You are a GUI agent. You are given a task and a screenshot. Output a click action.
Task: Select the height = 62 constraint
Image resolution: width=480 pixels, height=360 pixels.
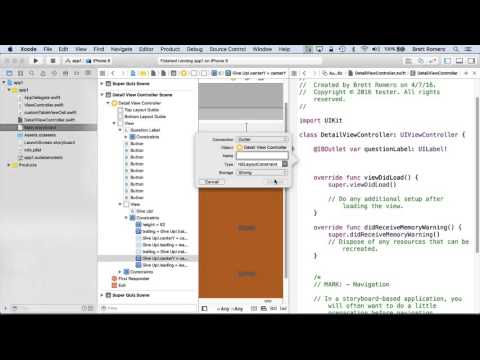click(x=154, y=224)
